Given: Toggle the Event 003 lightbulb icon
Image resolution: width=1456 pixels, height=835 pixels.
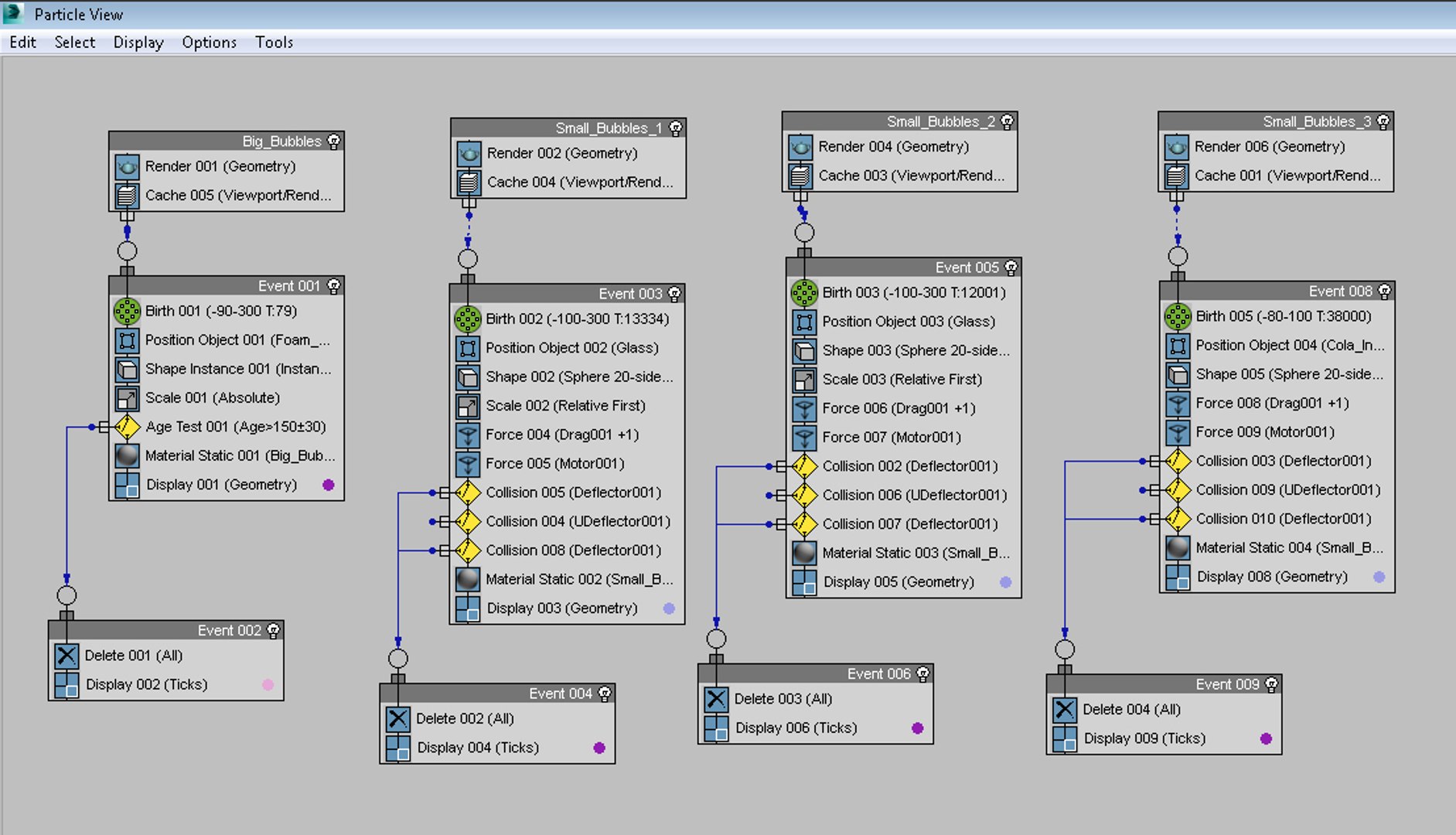Looking at the screenshot, I should click(674, 294).
